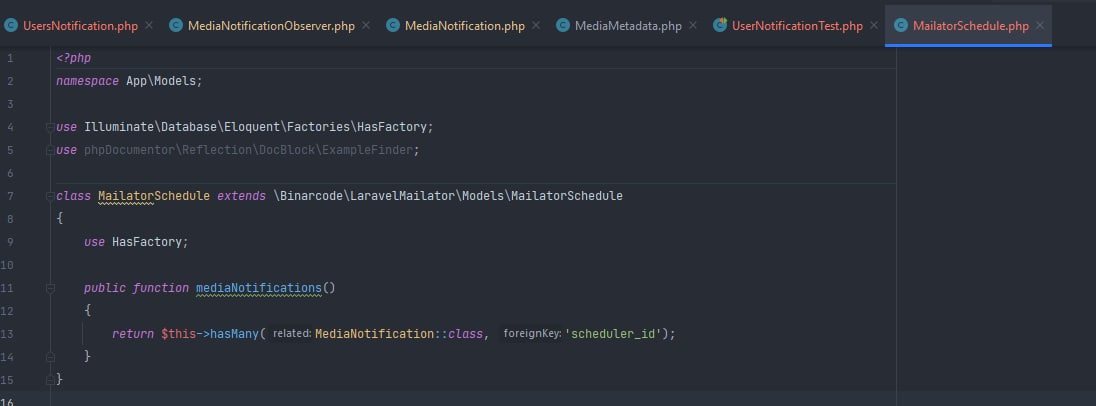Click the related: parameter hint

tap(292, 334)
